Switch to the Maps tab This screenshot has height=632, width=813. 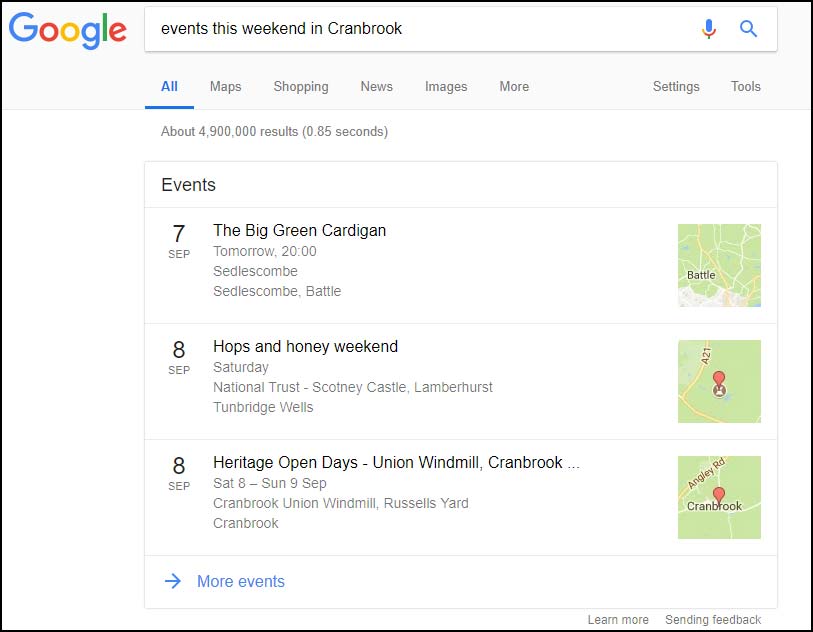tap(226, 87)
